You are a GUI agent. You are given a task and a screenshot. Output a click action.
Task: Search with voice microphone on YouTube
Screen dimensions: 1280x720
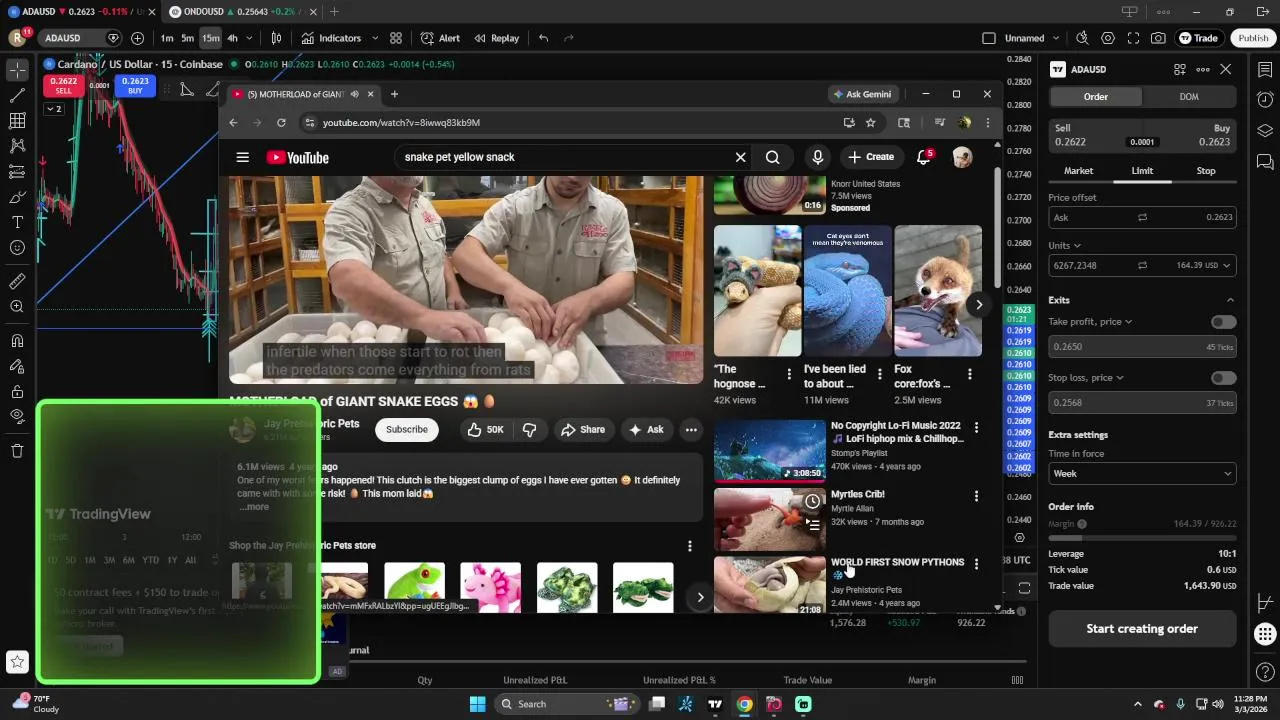coord(817,157)
